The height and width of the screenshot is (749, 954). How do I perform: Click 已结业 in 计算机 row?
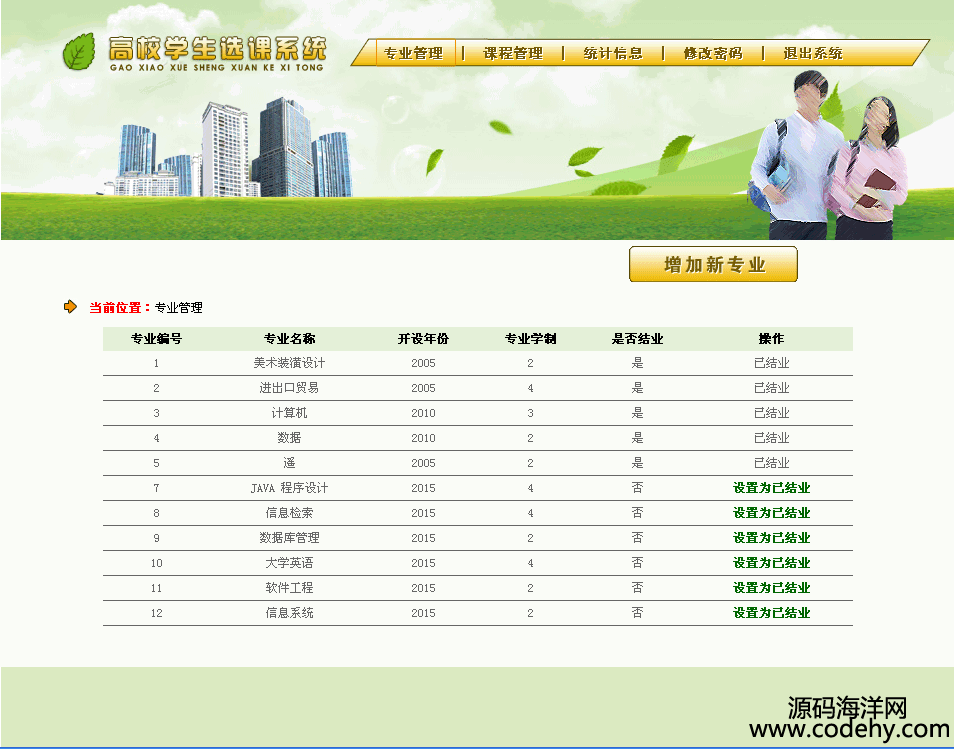click(771, 413)
